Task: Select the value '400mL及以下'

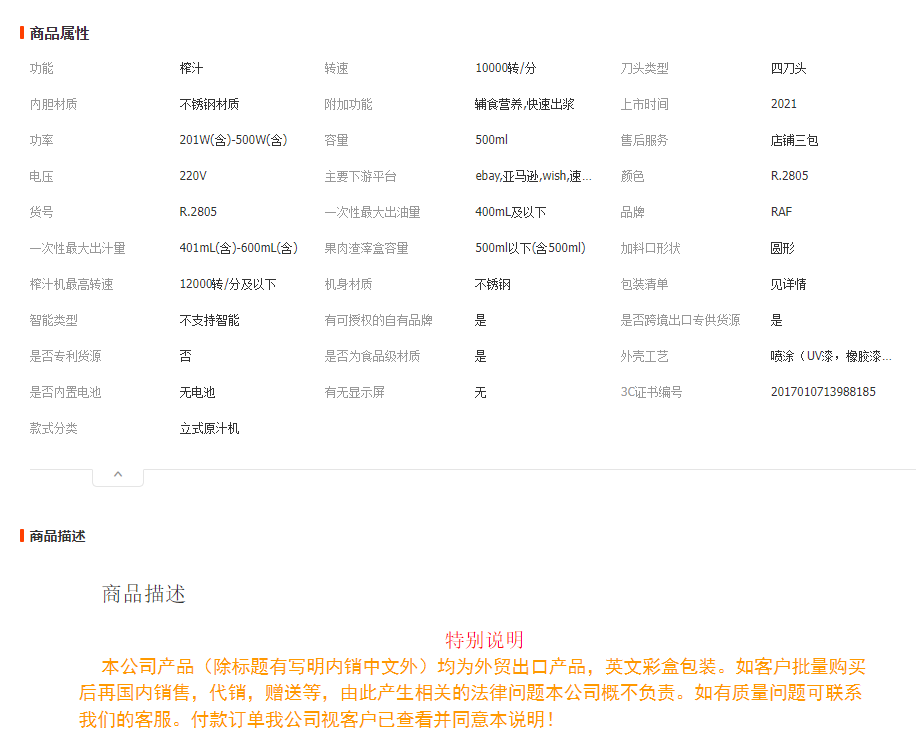Action: tap(511, 212)
